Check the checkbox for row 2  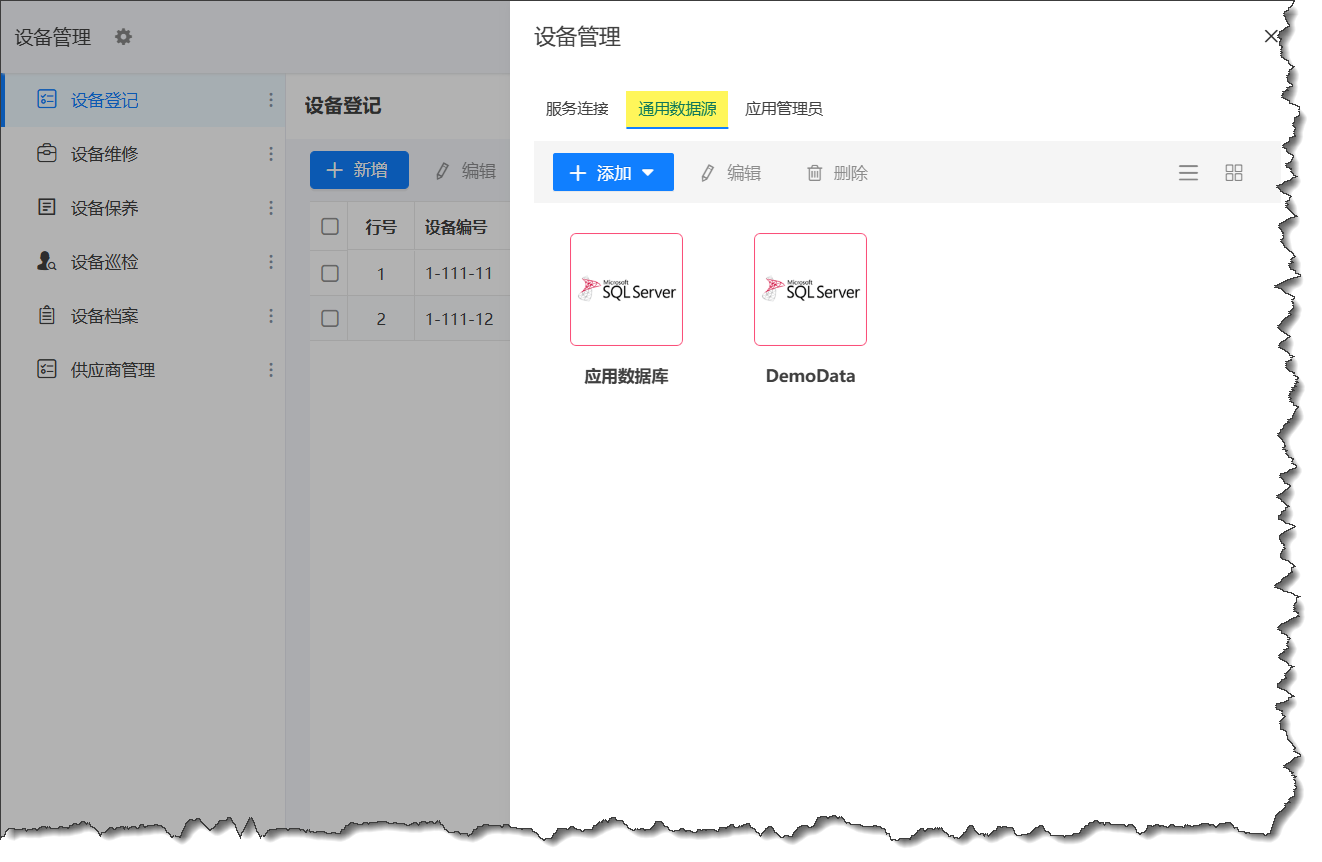(x=328, y=318)
